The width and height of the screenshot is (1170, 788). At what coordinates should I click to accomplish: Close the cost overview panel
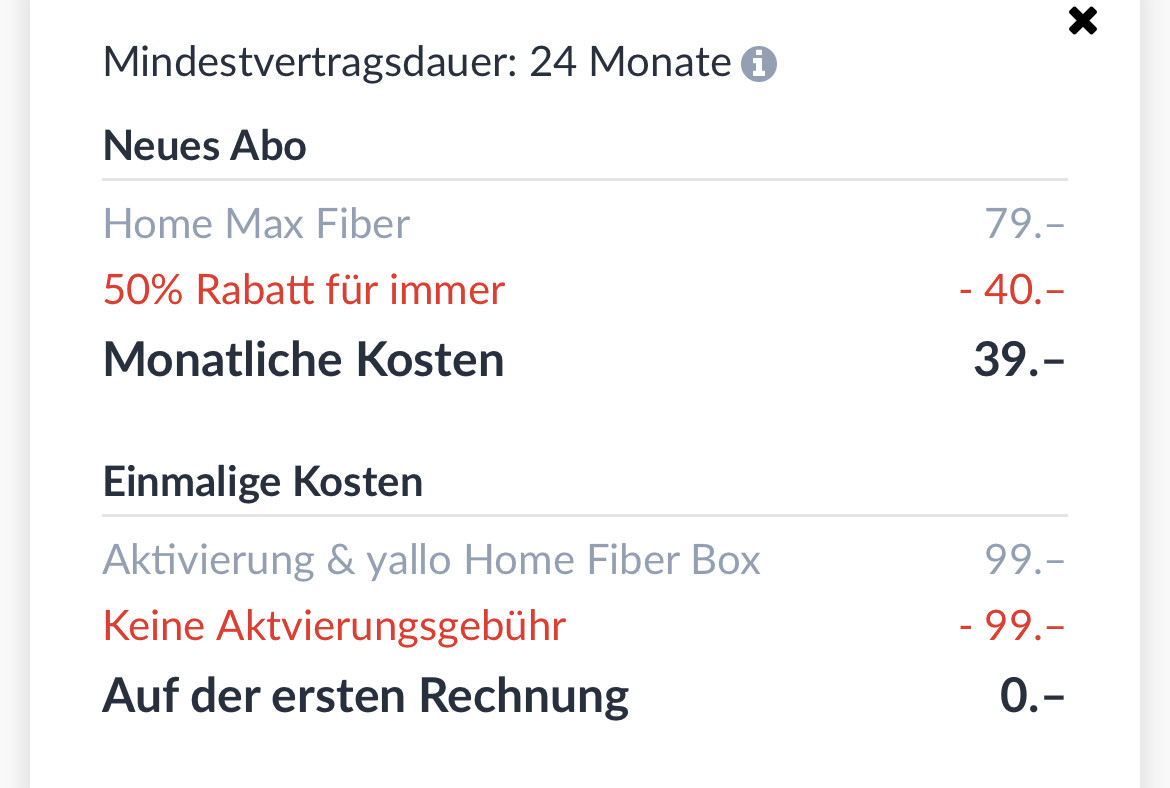pos(1082,21)
